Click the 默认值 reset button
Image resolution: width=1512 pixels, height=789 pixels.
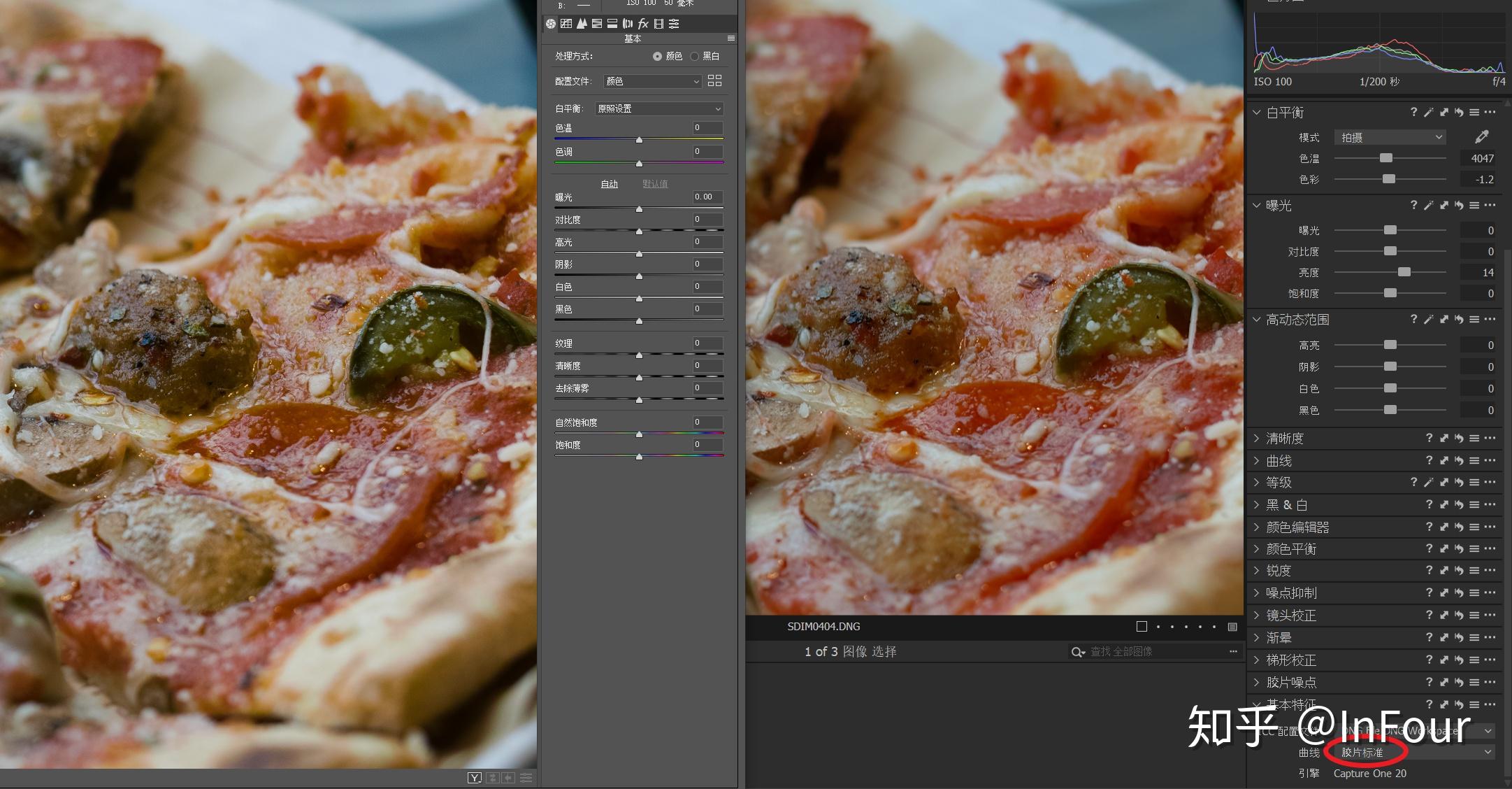654,183
